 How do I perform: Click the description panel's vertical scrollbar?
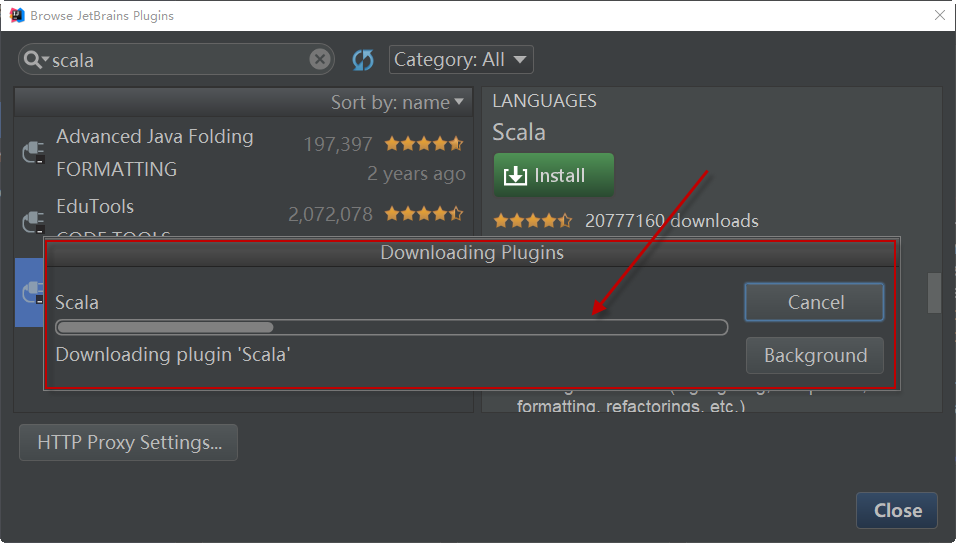click(934, 292)
